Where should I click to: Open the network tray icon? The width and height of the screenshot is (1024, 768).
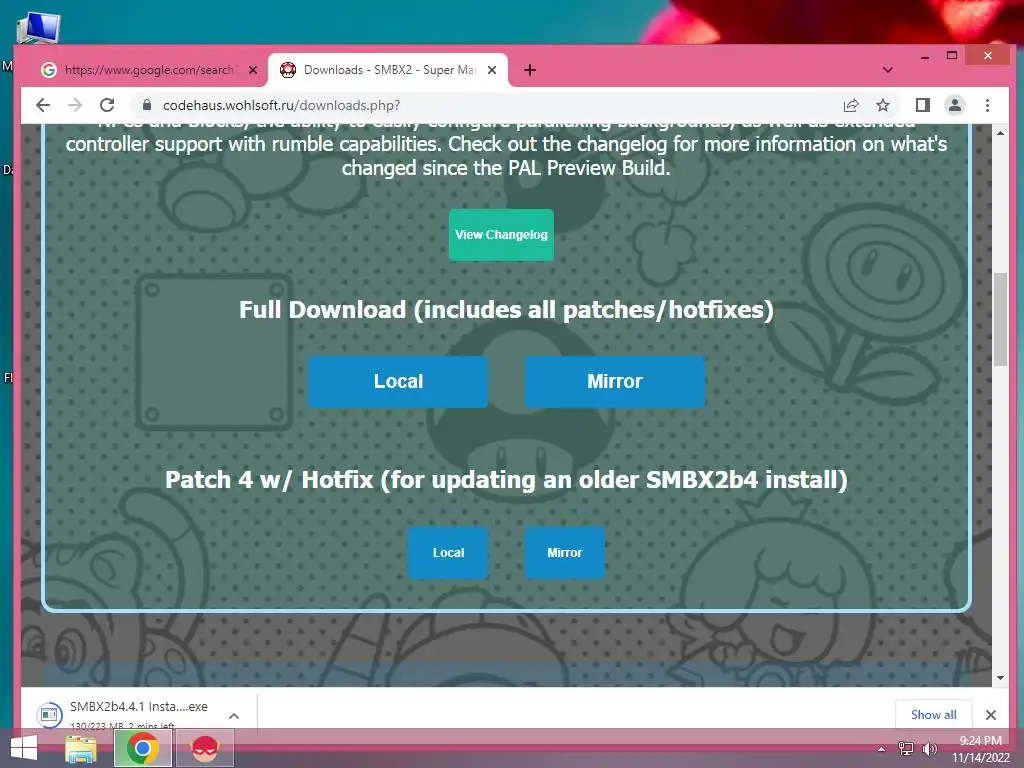click(x=906, y=749)
